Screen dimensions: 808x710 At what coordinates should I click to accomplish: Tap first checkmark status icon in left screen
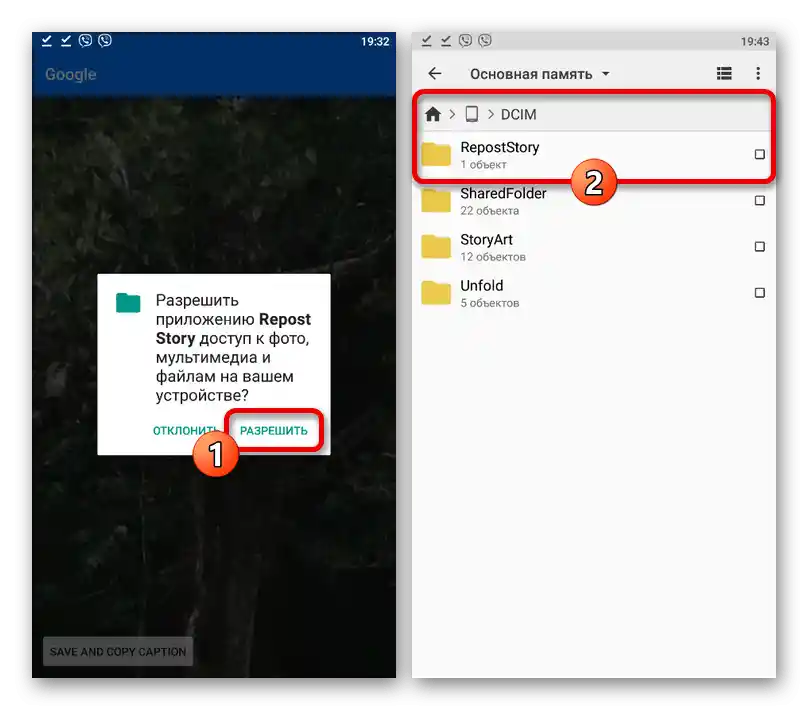[46, 40]
